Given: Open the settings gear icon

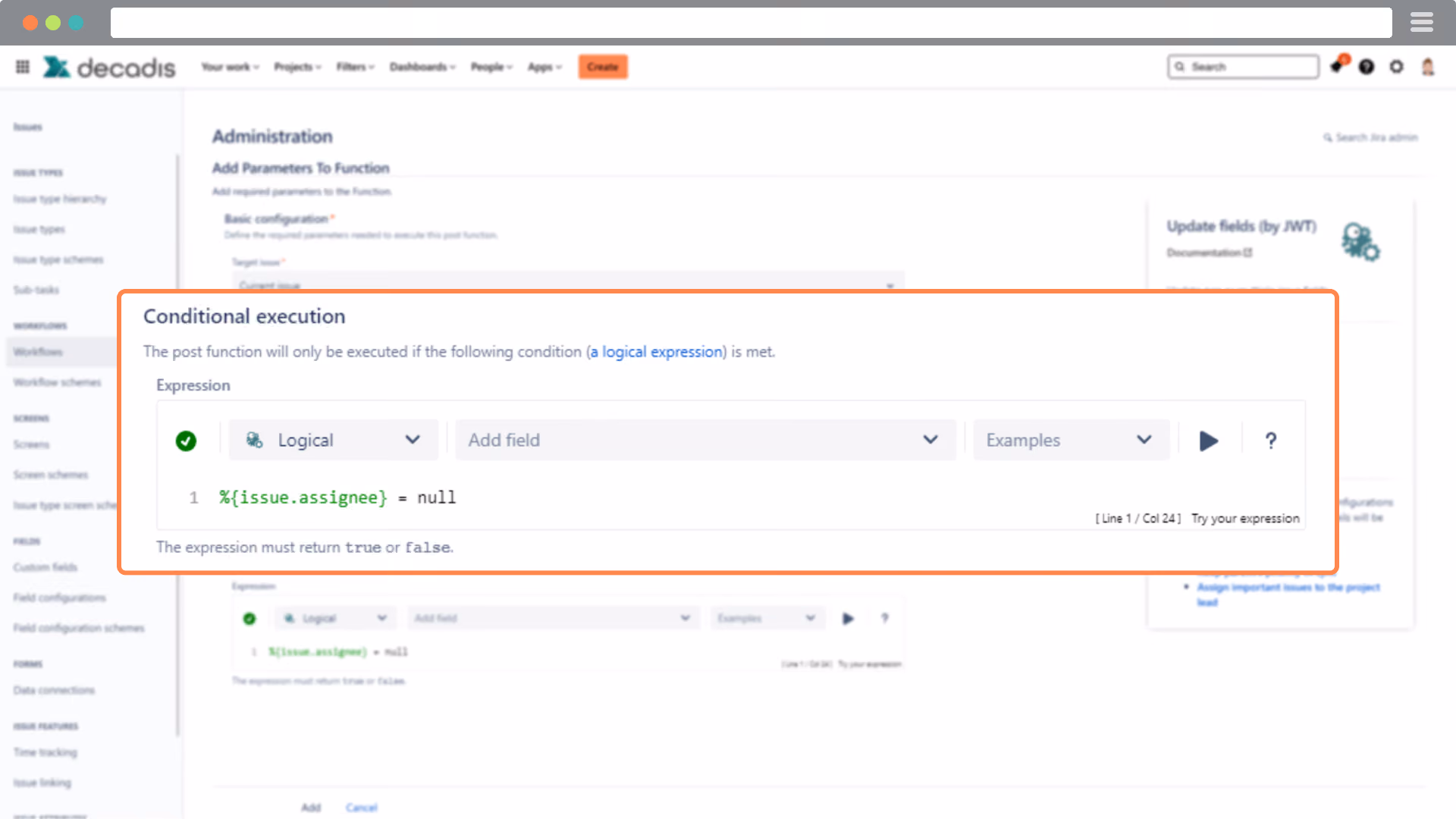Looking at the screenshot, I should coord(1396,67).
